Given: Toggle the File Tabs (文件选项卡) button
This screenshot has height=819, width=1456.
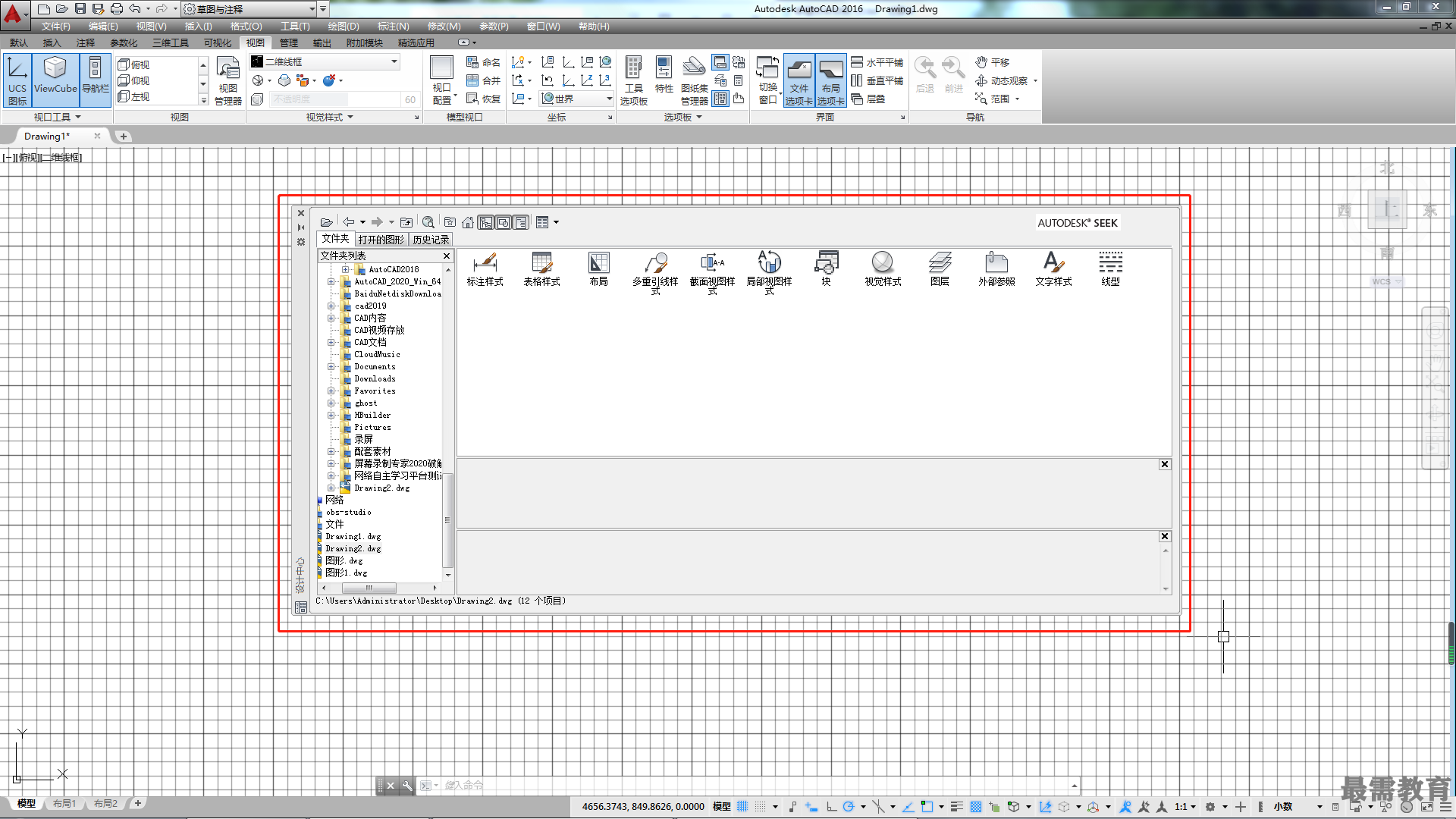Looking at the screenshot, I should click(799, 80).
